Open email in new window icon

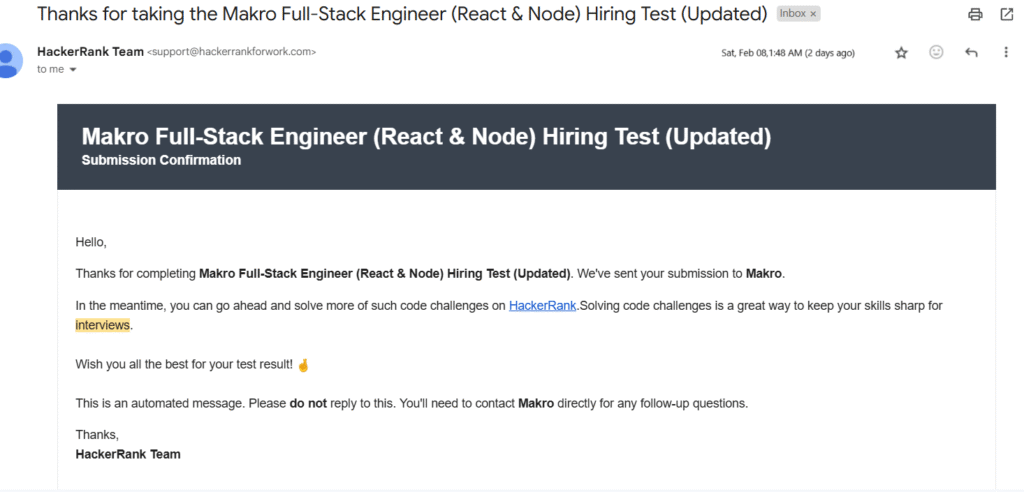(1006, 14)
